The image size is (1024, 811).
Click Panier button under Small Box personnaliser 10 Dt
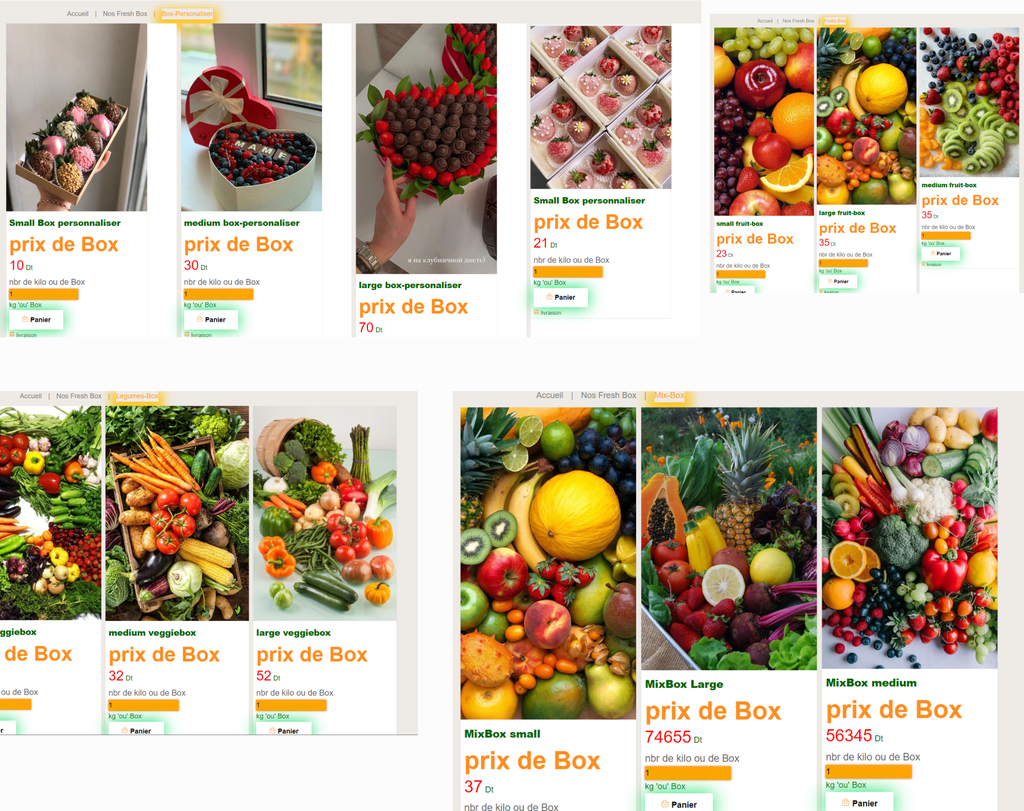36,319
